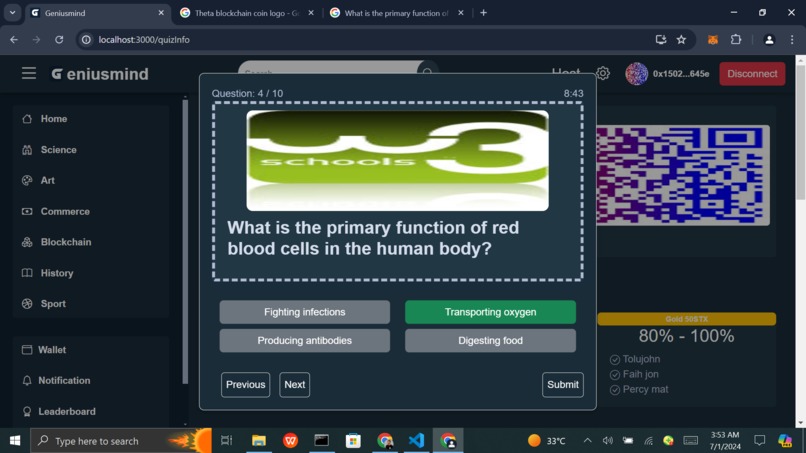The height and width of the screenshot is (453, 806).
Task: Open tab search dropdown arrow in Chrome
Action: pyautogui.click(x=12, y=13)
